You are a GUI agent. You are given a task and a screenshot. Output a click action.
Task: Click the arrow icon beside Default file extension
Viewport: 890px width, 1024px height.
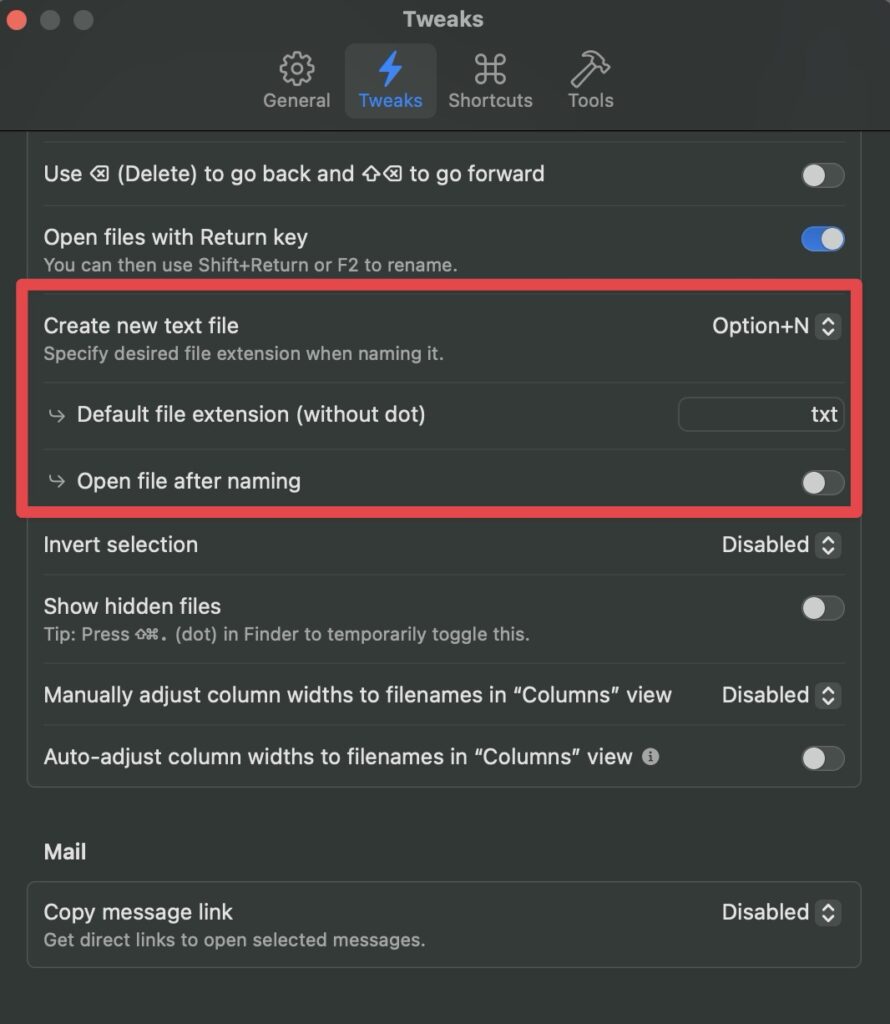pos(57,415)
